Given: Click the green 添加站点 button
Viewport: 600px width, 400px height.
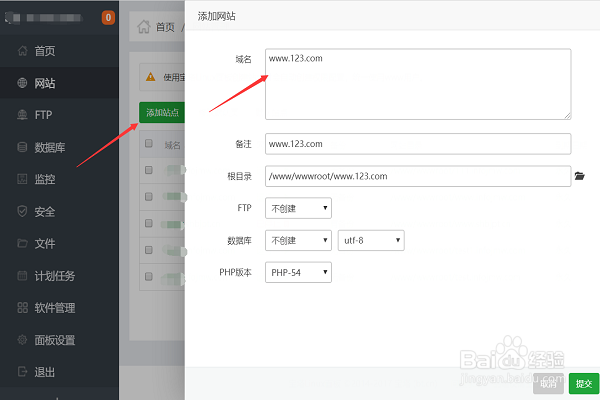Looking at the screenshot, I should 162,113.
